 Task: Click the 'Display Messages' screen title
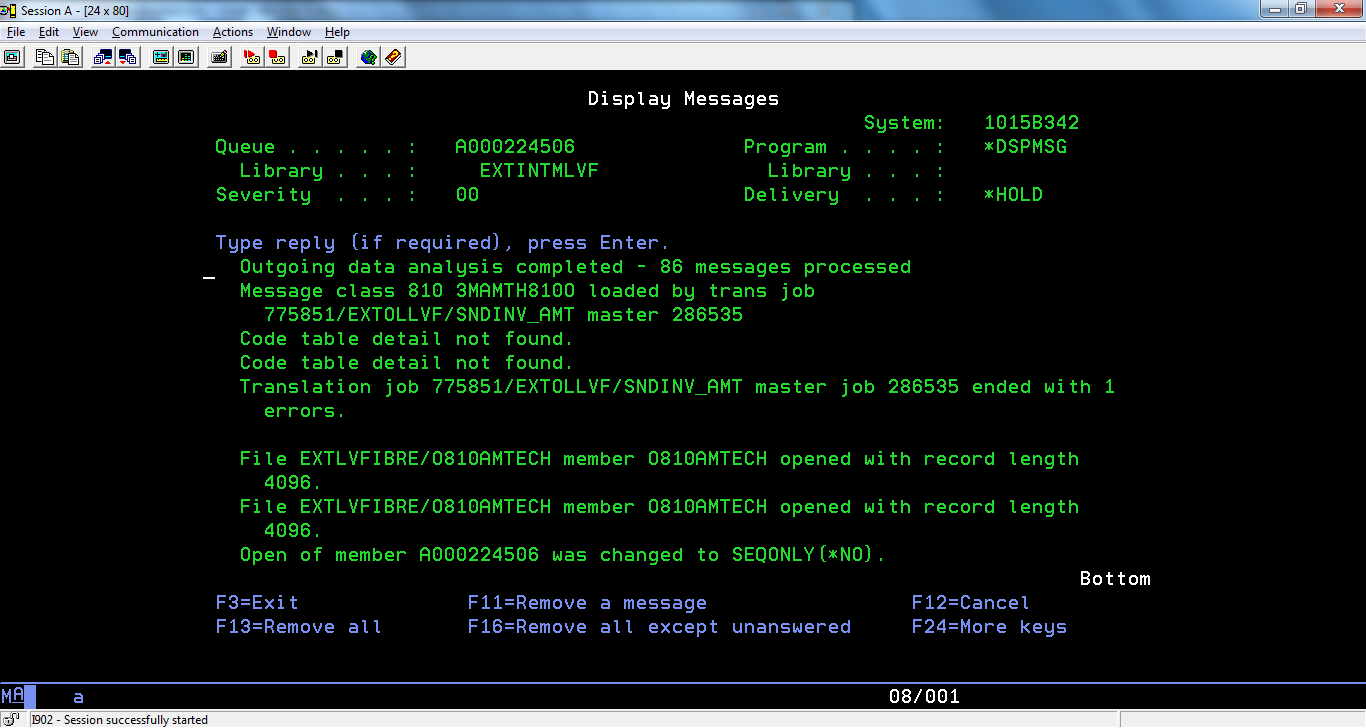(683, 99)
